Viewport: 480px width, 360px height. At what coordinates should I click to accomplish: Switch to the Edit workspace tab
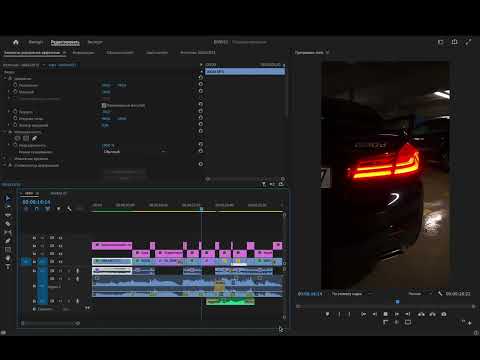[x=65, y=42]
